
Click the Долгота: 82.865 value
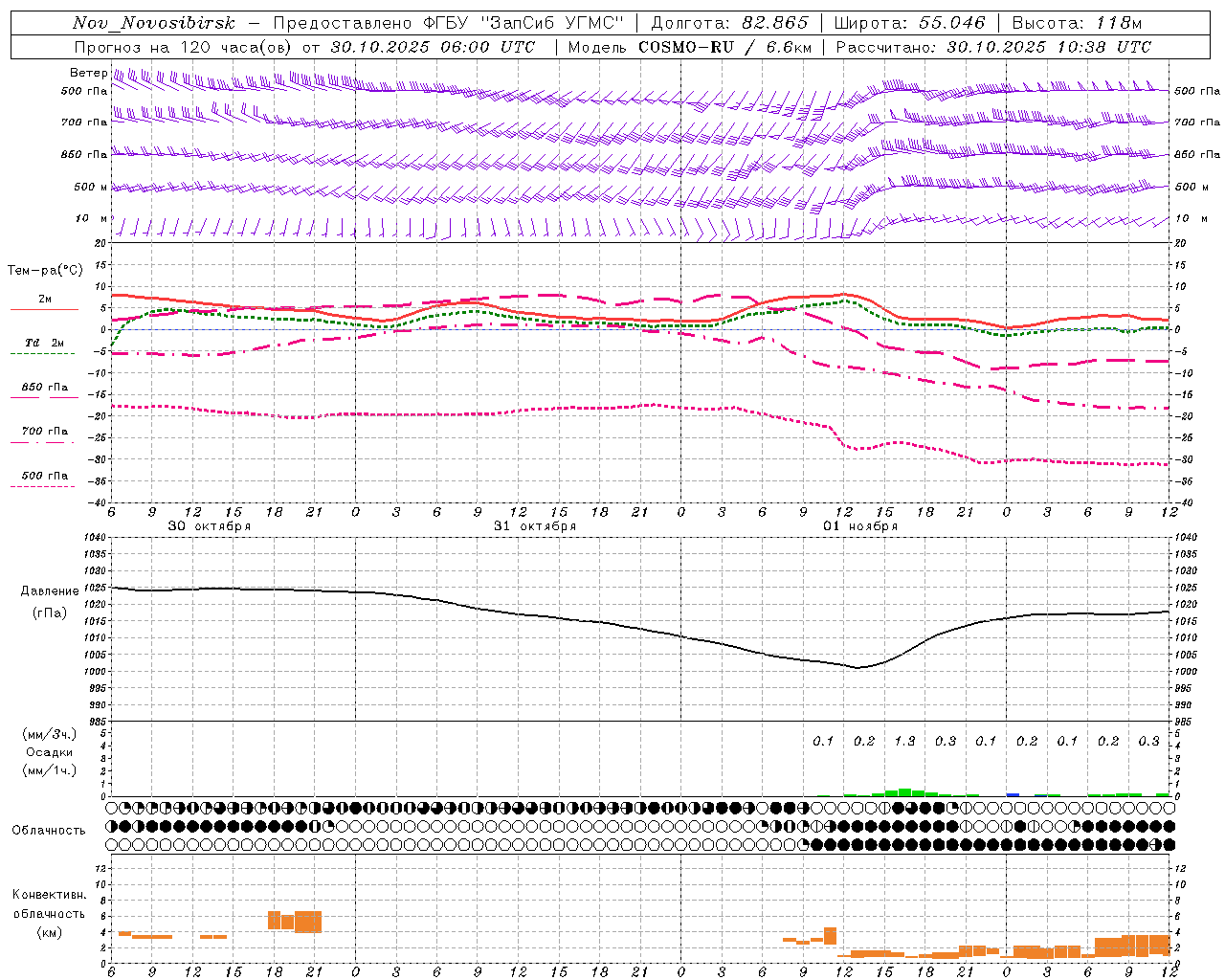click(x=729, y=23)
